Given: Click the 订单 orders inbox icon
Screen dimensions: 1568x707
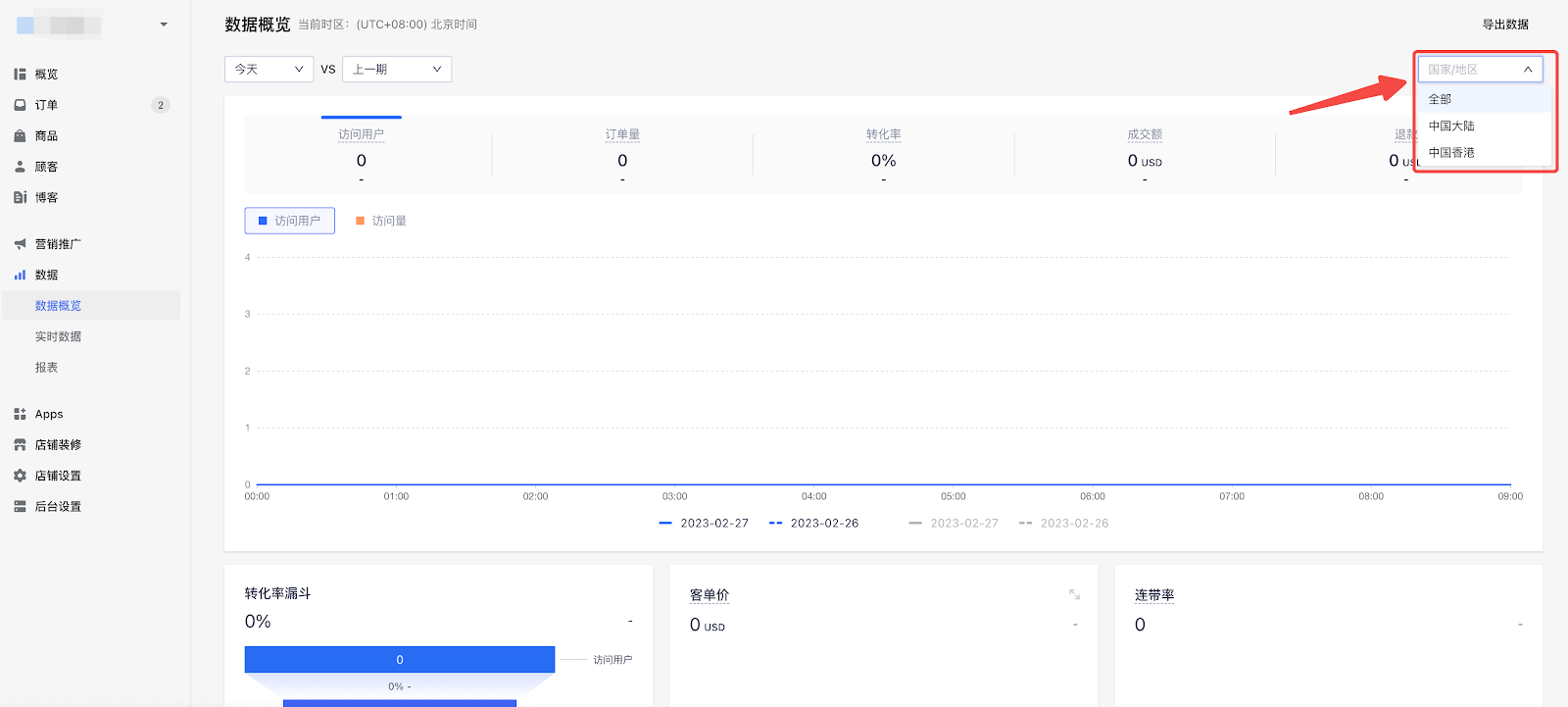Looking at the screenshot, I should point(20,105).
